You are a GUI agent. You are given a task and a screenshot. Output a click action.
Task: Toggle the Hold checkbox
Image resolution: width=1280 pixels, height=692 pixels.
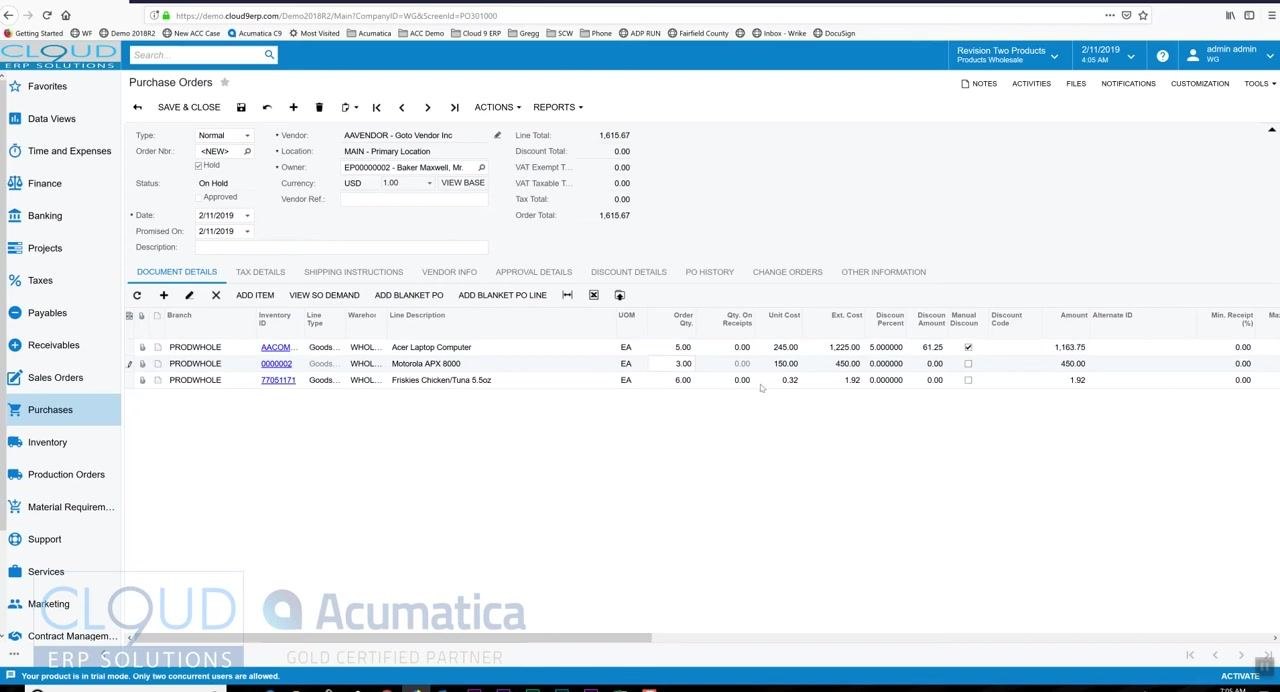click(x=198, y=165)
